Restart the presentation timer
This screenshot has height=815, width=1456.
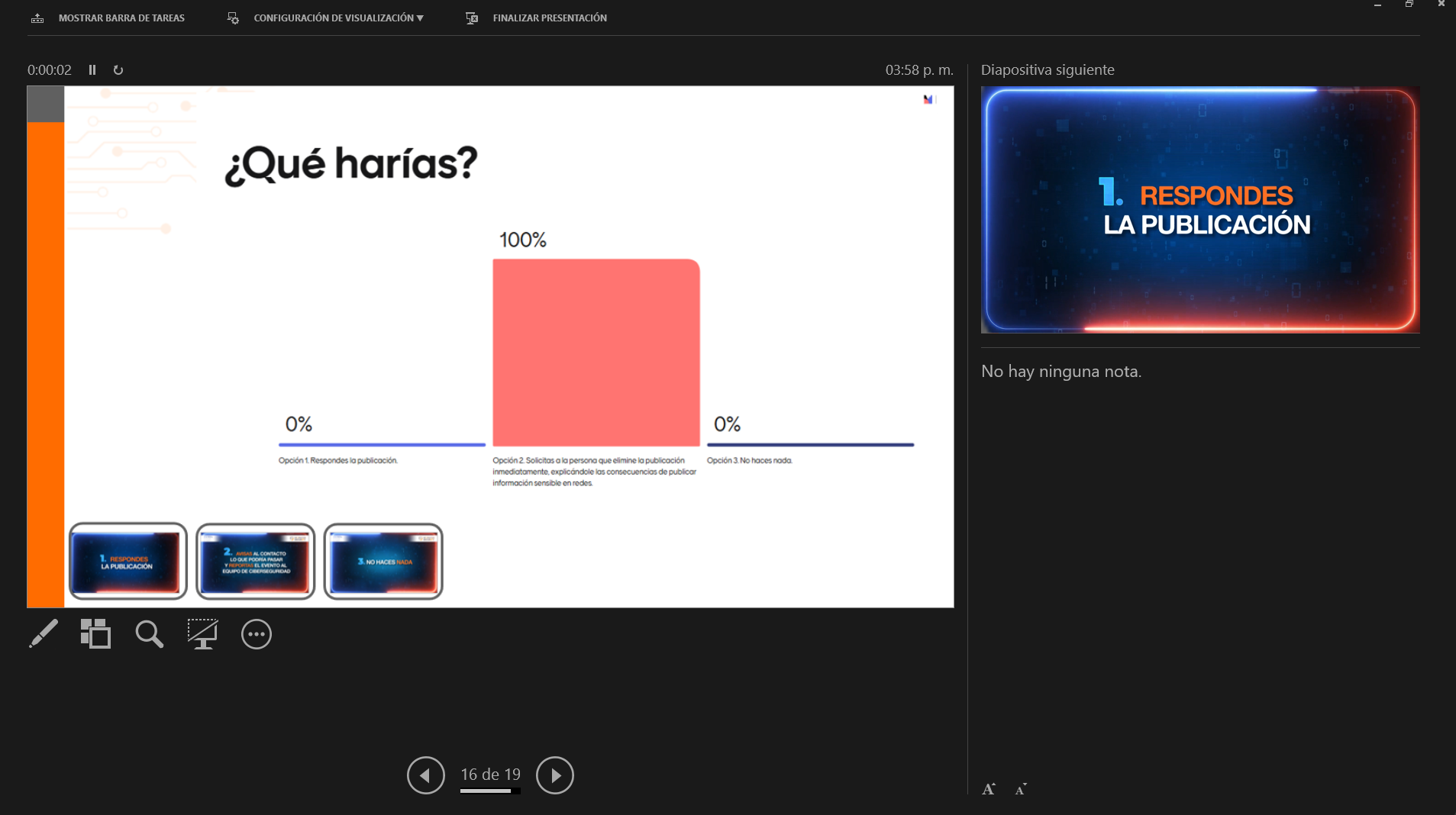point(118,69)
